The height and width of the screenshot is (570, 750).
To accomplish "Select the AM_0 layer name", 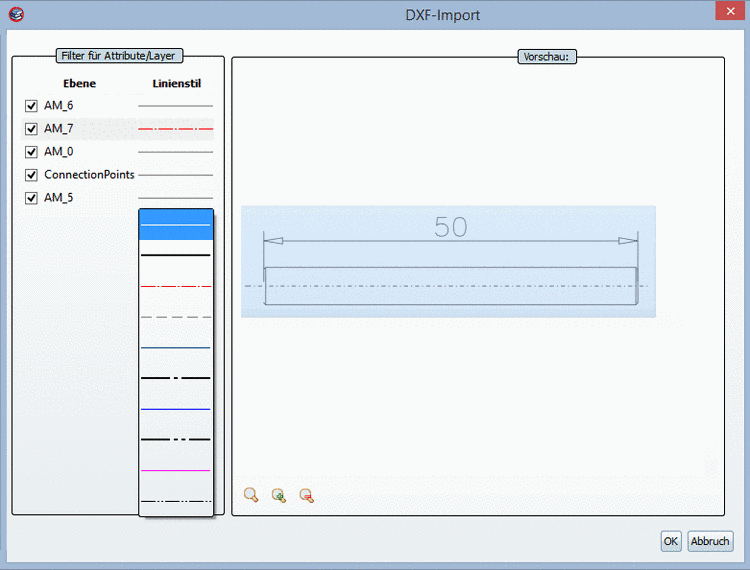I will pyautogui.click(x=59, y=152).
